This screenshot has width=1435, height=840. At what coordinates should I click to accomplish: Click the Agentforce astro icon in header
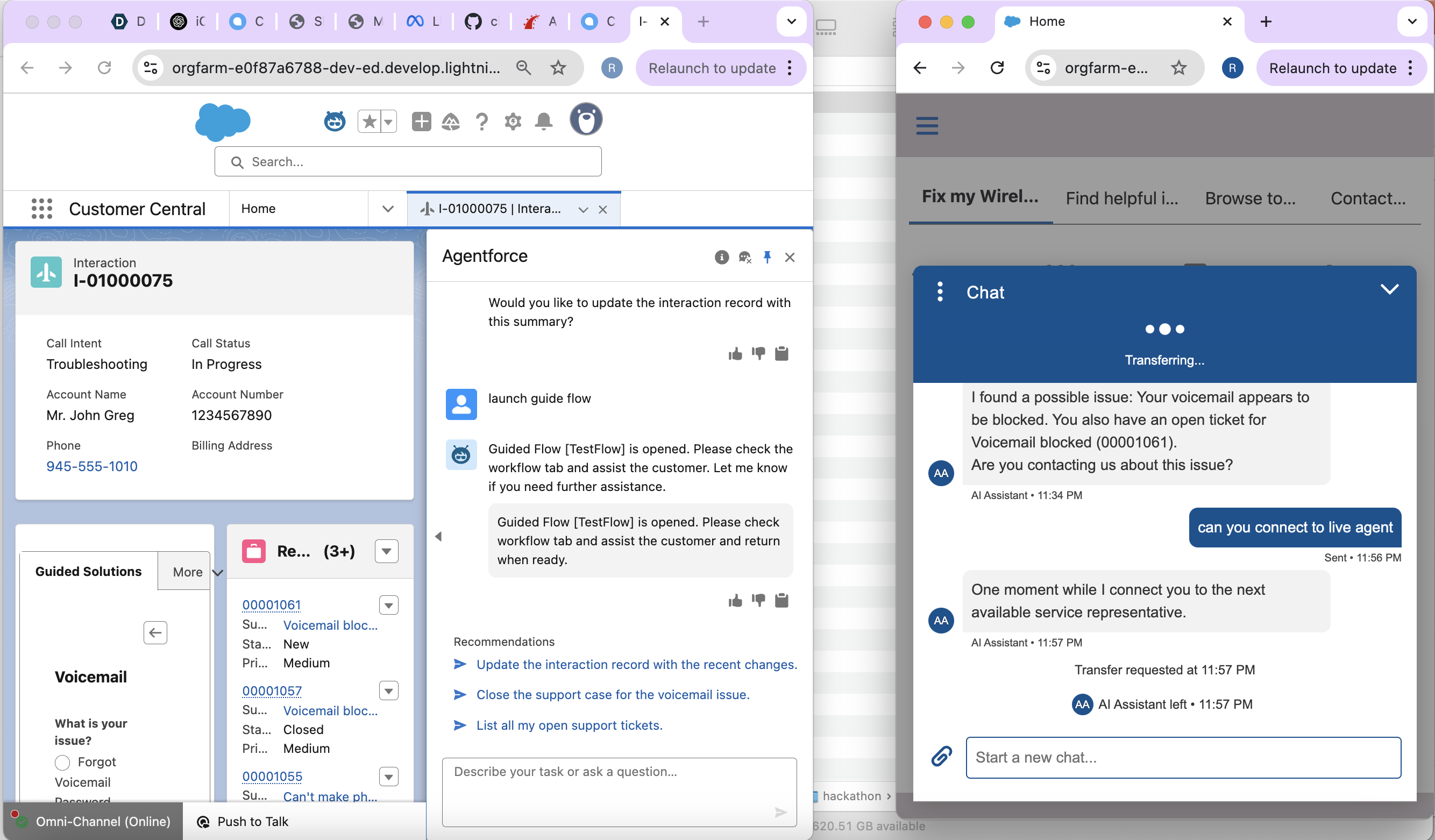(334, 122)
